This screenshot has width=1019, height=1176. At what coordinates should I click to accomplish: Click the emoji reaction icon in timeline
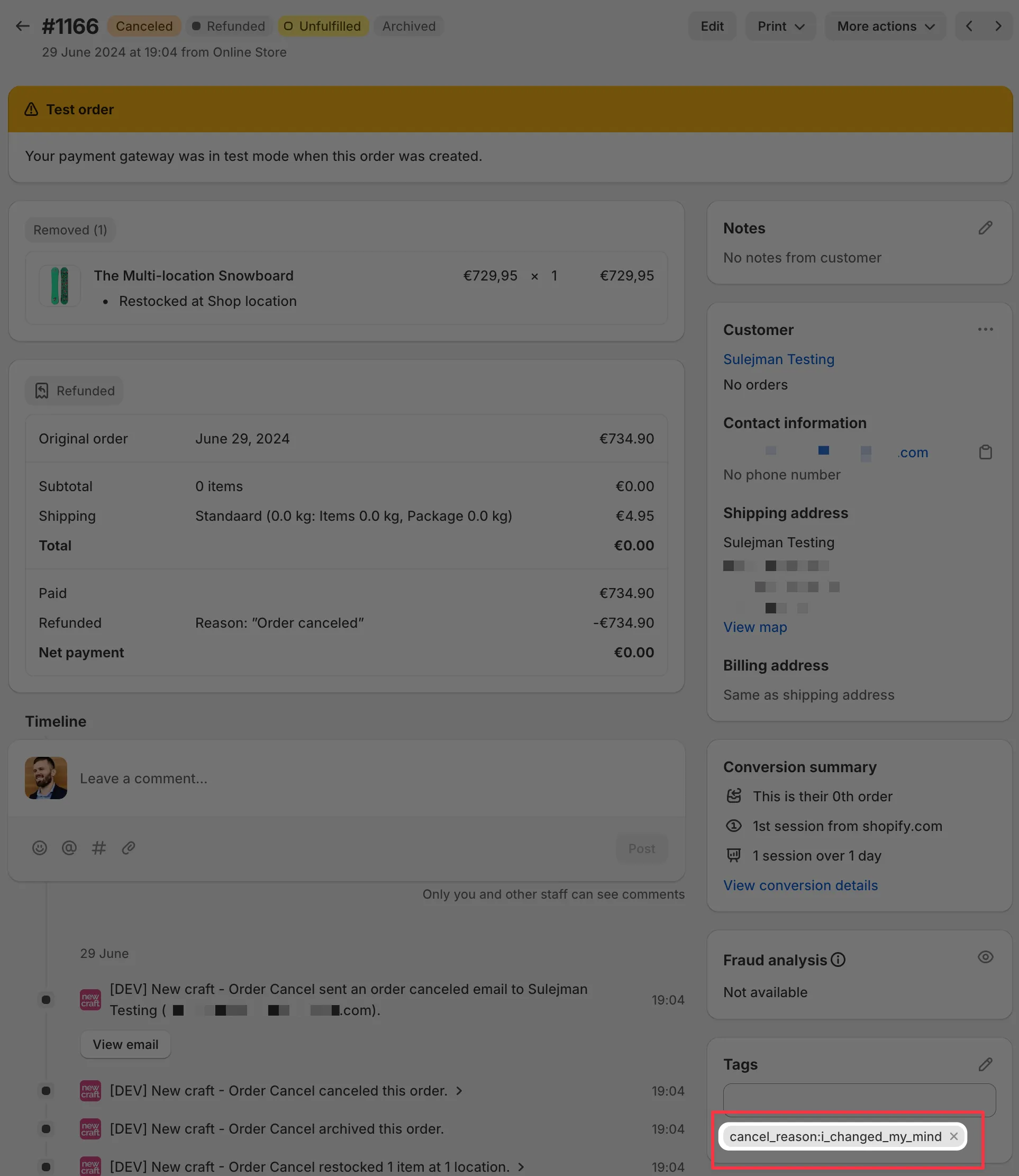(39, 848)
